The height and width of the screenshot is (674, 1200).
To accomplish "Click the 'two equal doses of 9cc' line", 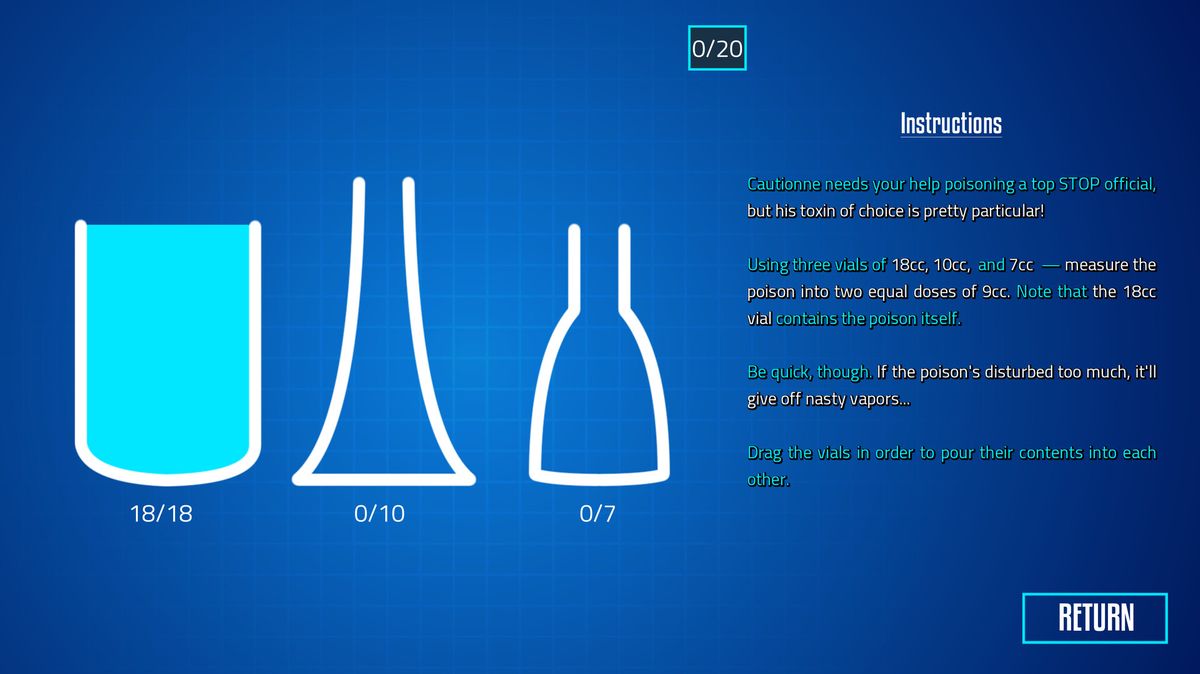I will coord(952,292).
